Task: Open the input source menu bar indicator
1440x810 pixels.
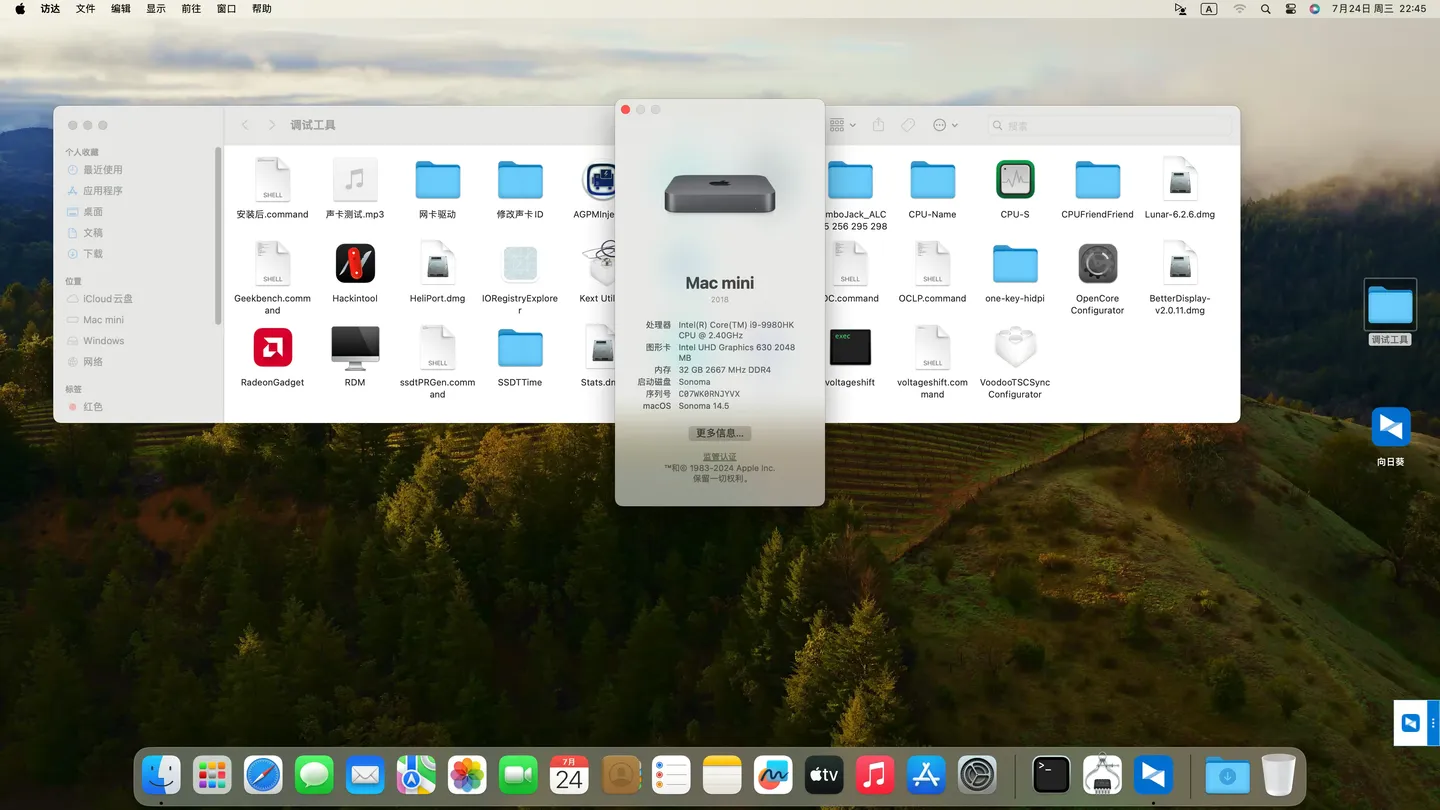Action: point(1209,9)
